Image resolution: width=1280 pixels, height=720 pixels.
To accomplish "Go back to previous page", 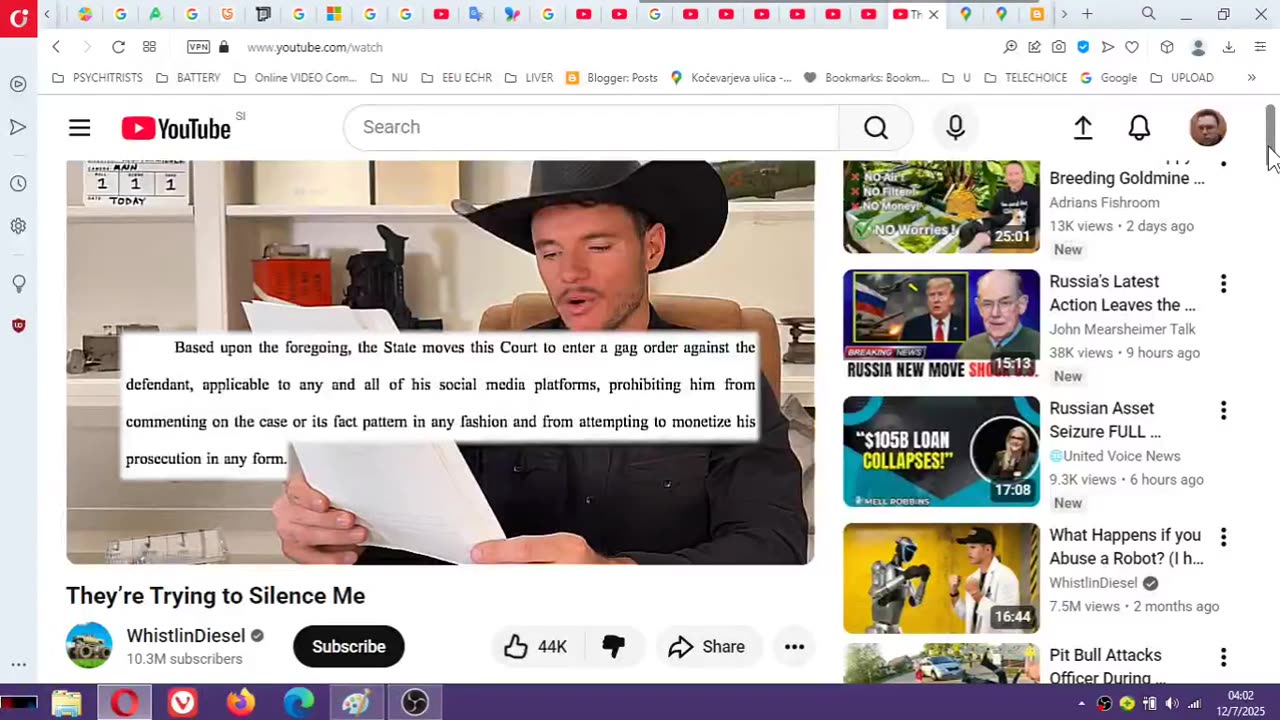I will click(56, 47).
